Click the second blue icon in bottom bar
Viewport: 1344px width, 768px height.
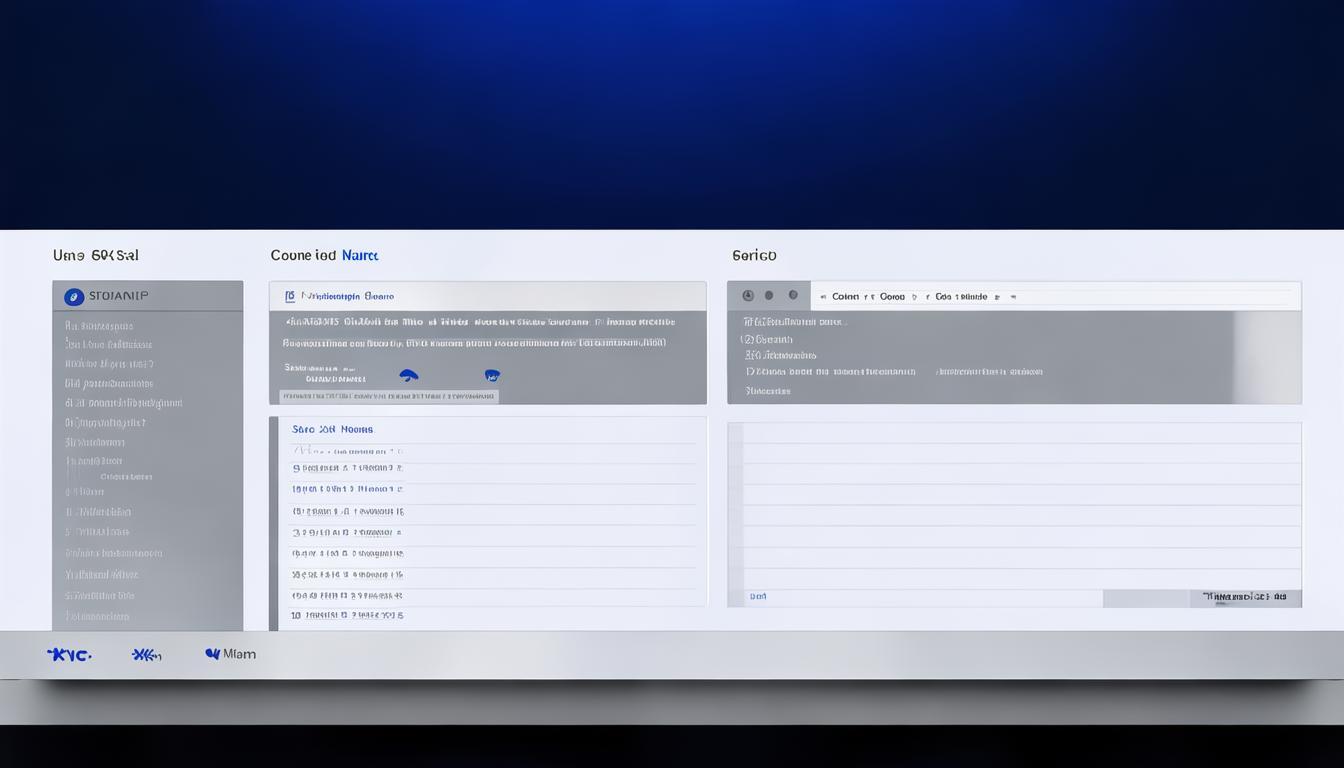point(146,655)
